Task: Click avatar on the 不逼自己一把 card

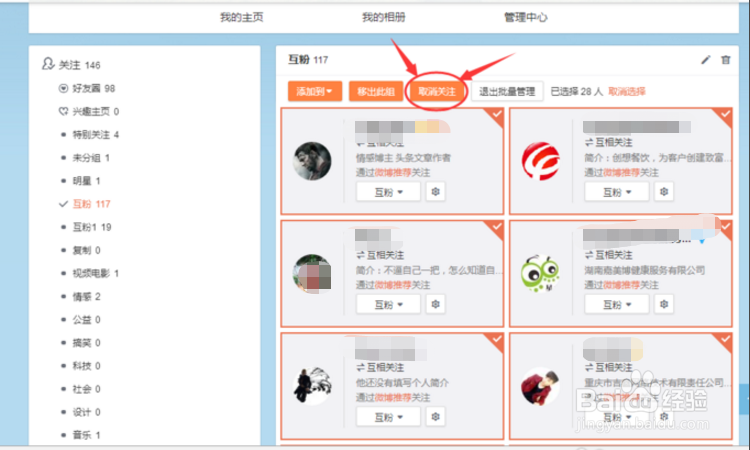Action: pos(312,273)
